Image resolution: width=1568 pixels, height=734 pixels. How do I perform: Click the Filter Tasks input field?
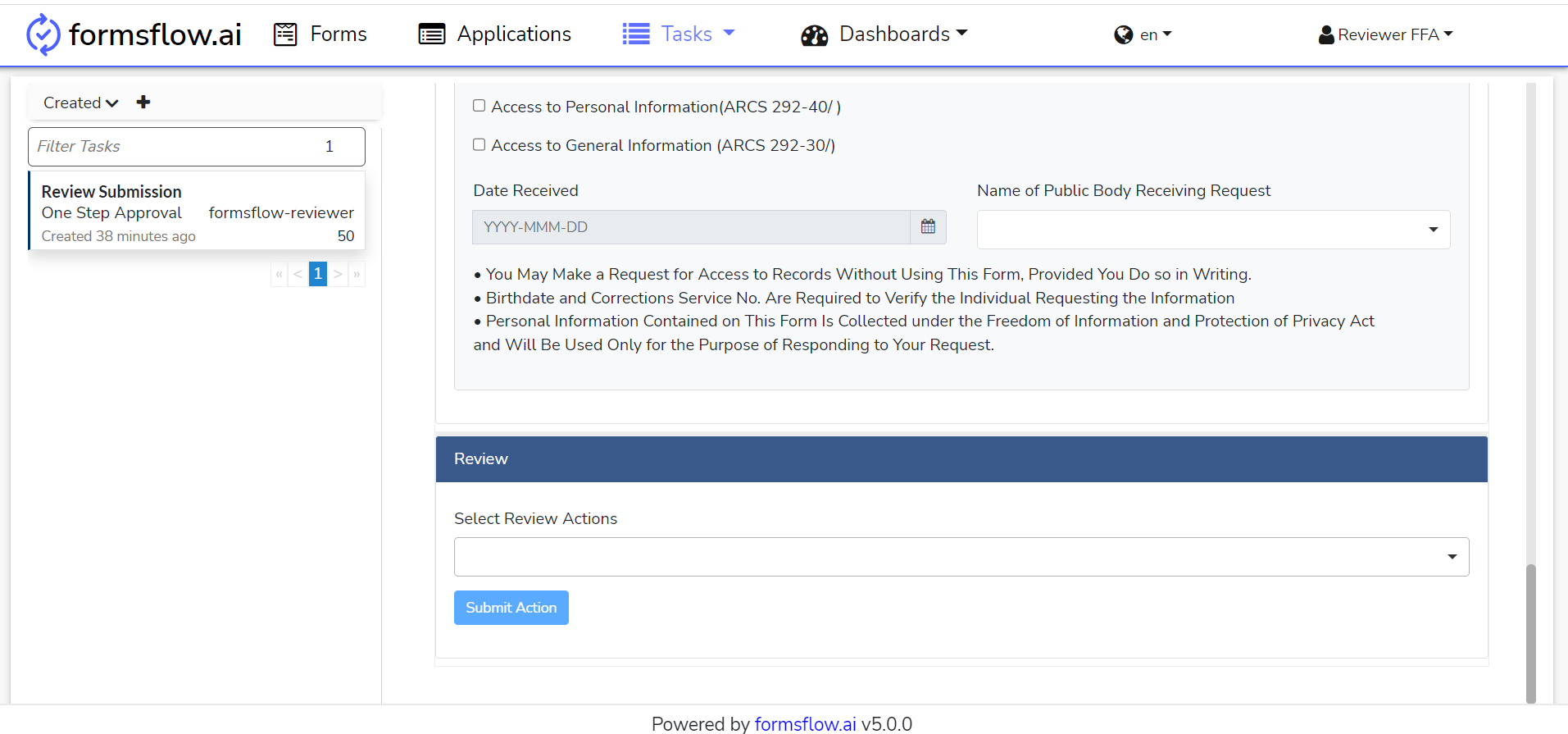pos(197,146)
